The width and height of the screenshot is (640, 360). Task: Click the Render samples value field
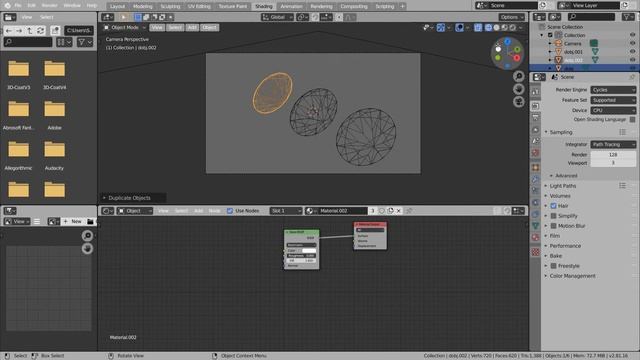[613, 155]
